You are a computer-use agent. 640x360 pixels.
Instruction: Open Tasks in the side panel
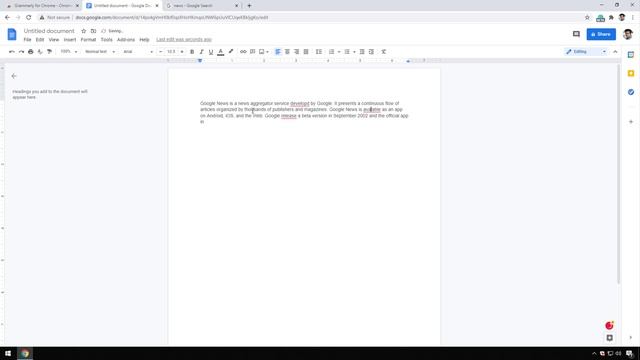pos(631,92)
